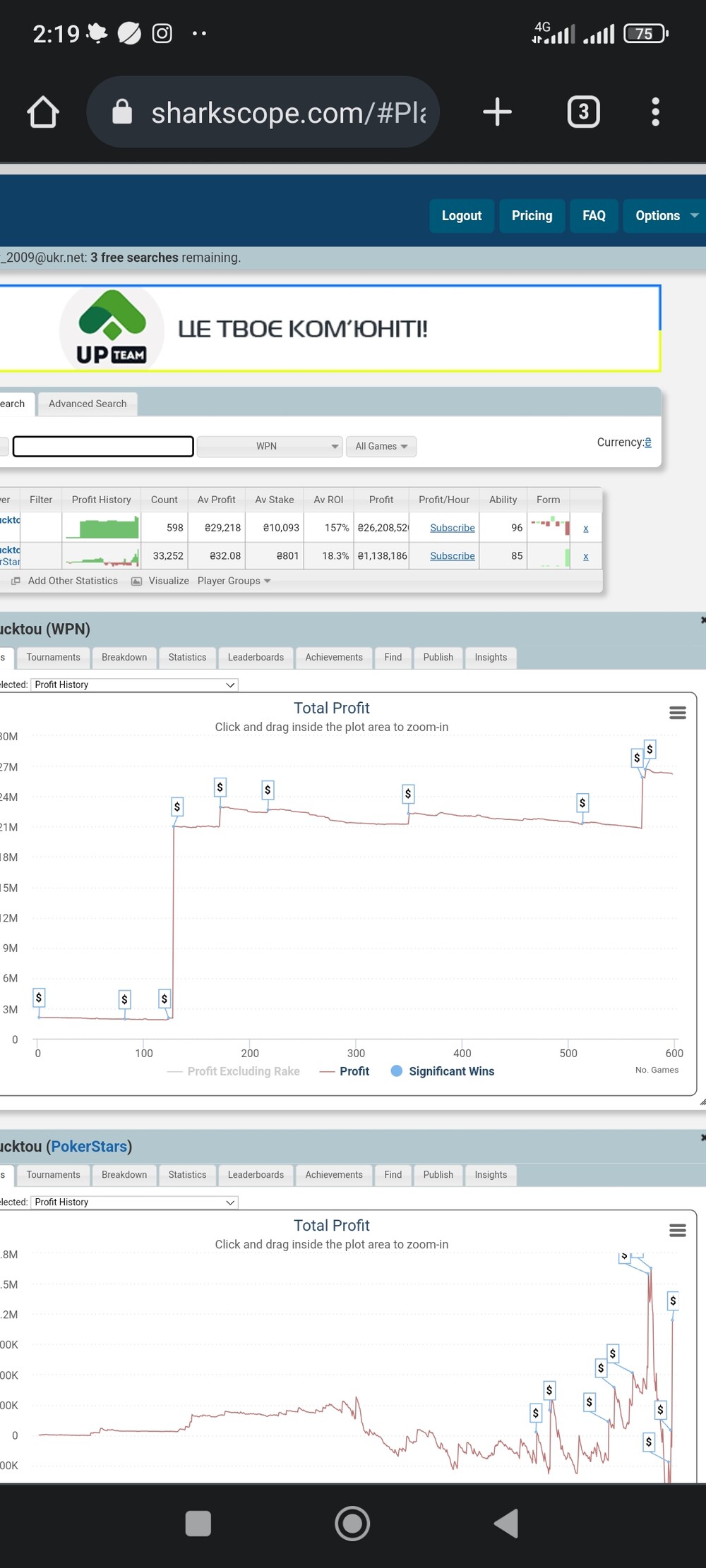
Task: Change the Currency symbol link
Action: (648, 442)
